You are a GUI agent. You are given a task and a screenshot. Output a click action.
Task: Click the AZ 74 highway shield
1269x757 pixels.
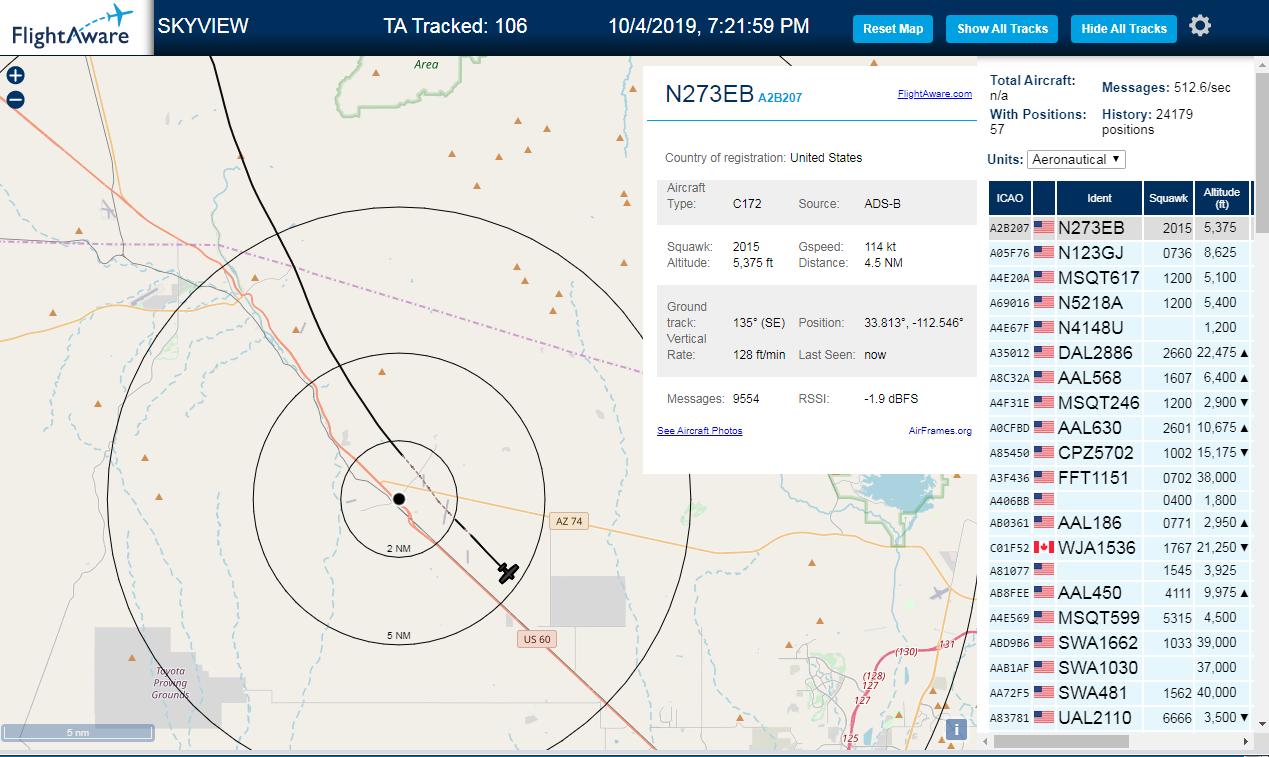(567, 521)
